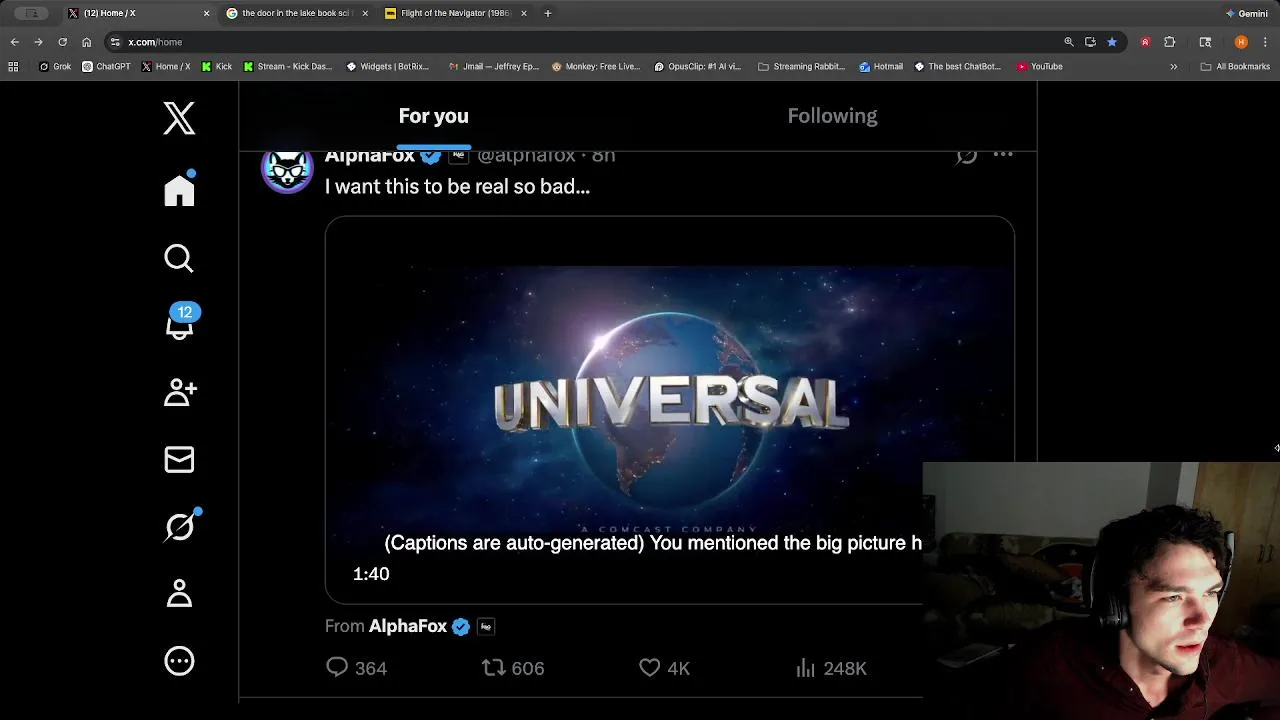Close the '(12) Home / X' tab
1280x720 pixels.
click(207, 13)
